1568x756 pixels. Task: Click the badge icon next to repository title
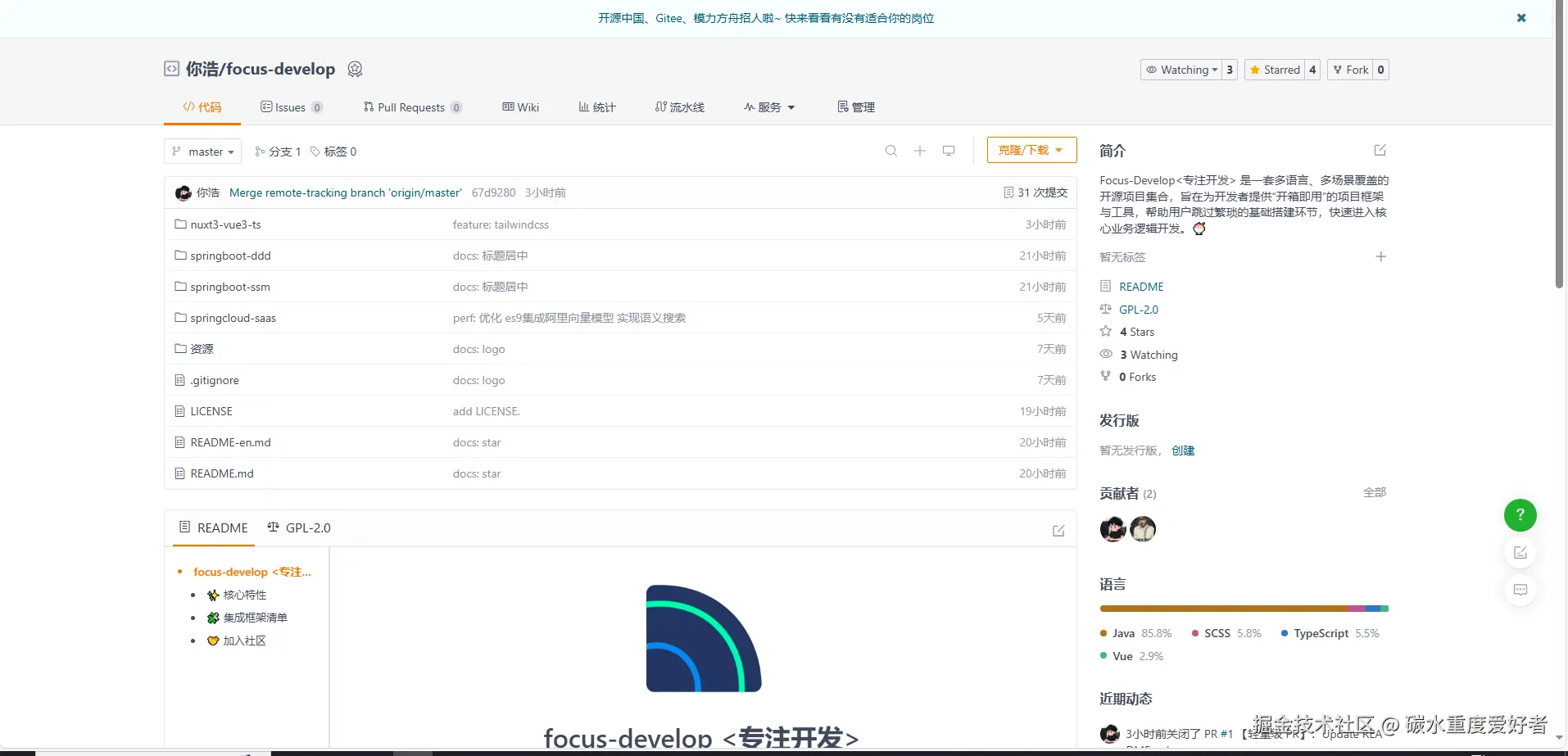[x=354, y=69]
